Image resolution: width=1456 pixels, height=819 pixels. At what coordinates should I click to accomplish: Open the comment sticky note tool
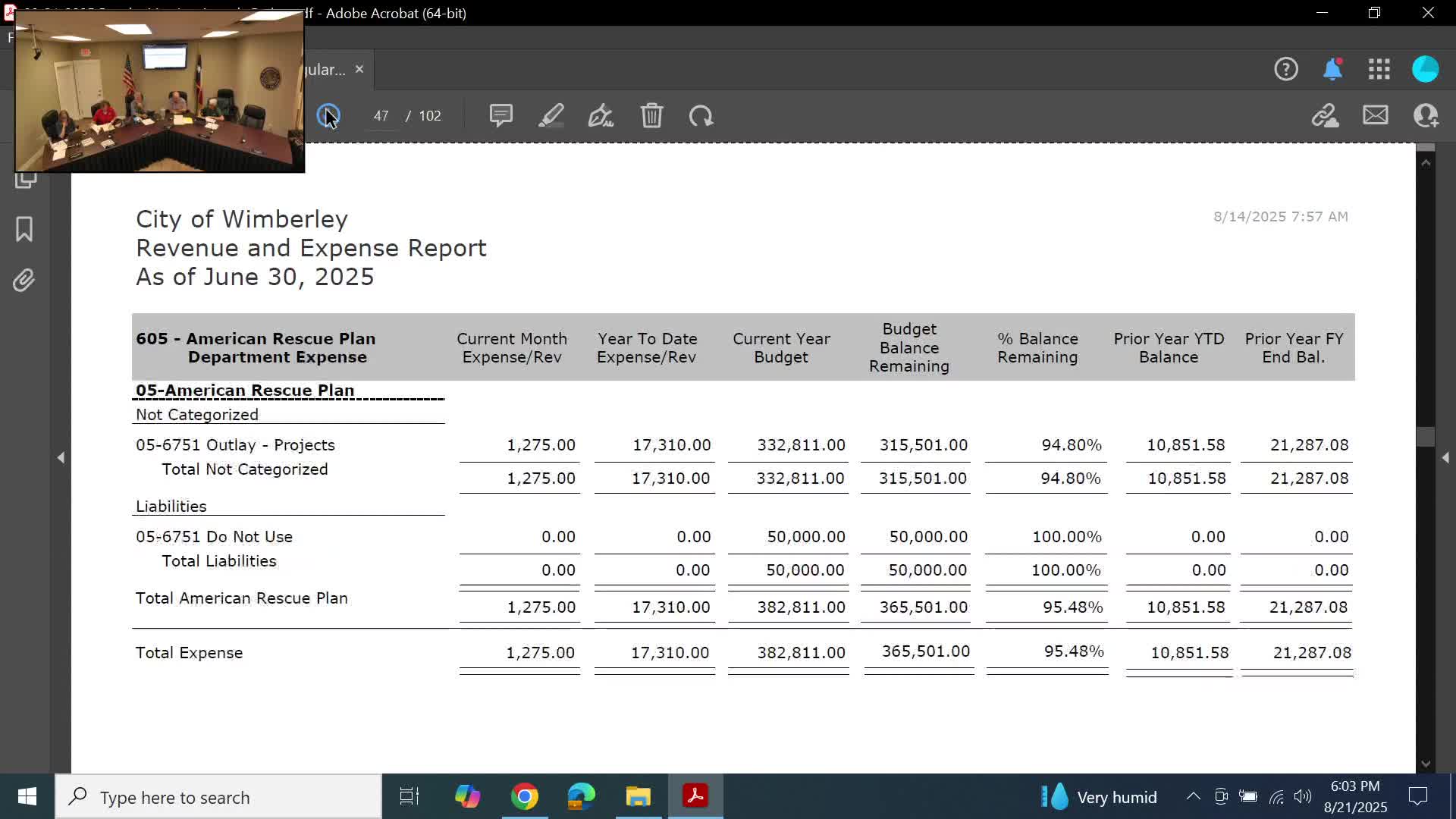click(x=500, y=115)
